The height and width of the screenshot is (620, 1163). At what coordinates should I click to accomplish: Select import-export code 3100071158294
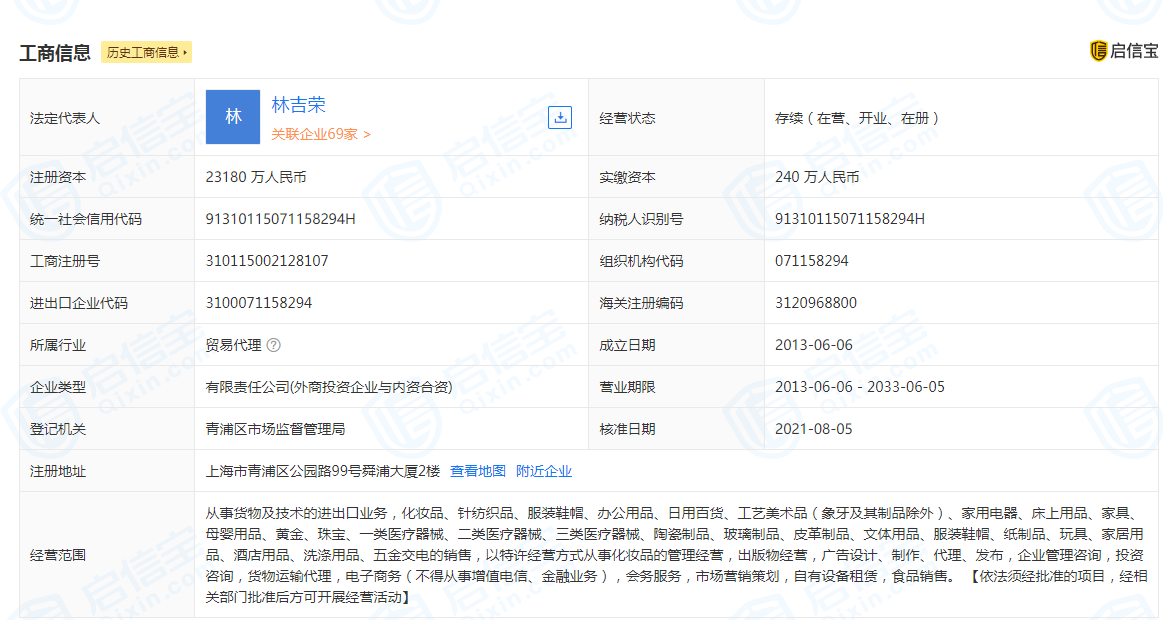(x=259, y=303)
